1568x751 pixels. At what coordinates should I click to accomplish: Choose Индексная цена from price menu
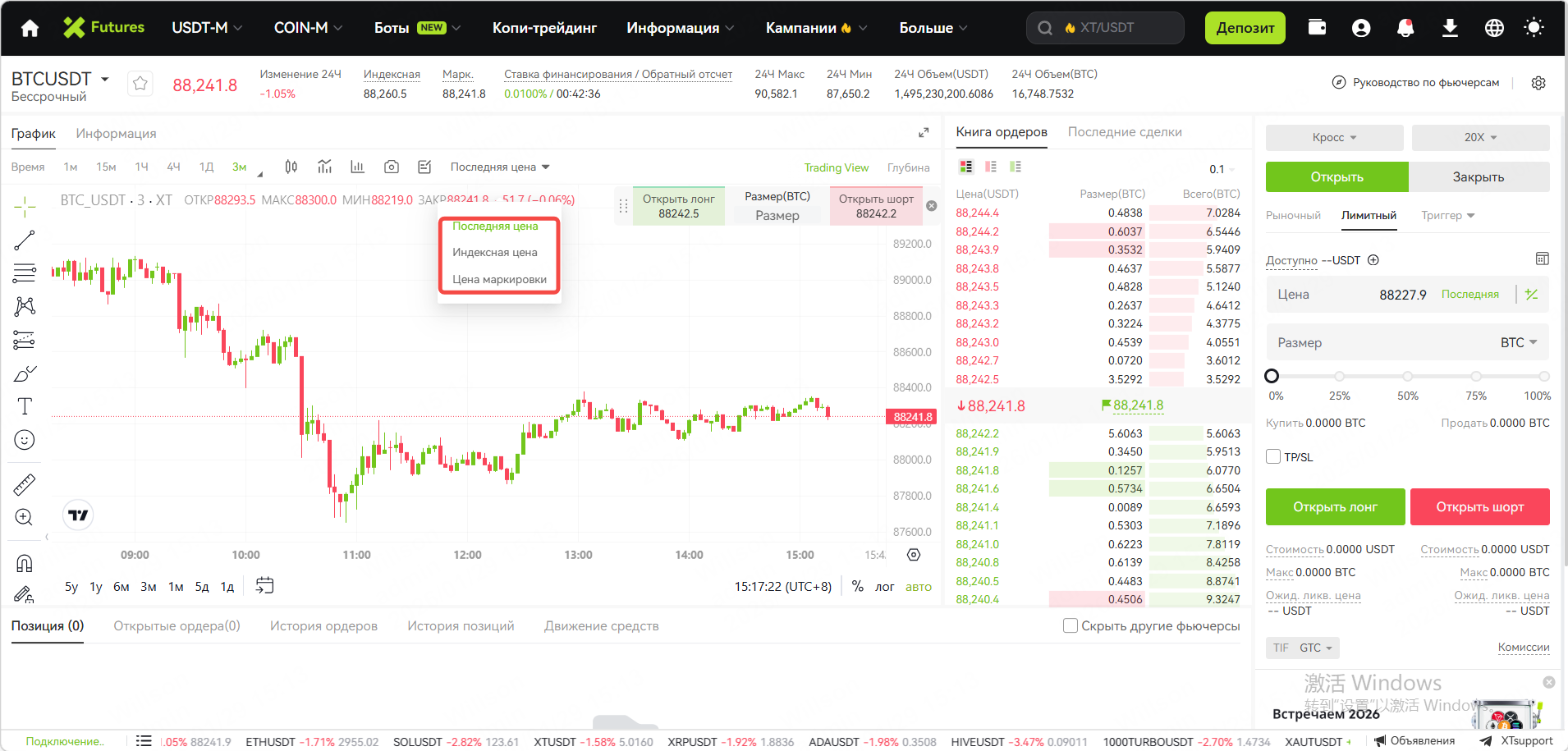pyautogui.click(x=495, y=253)
